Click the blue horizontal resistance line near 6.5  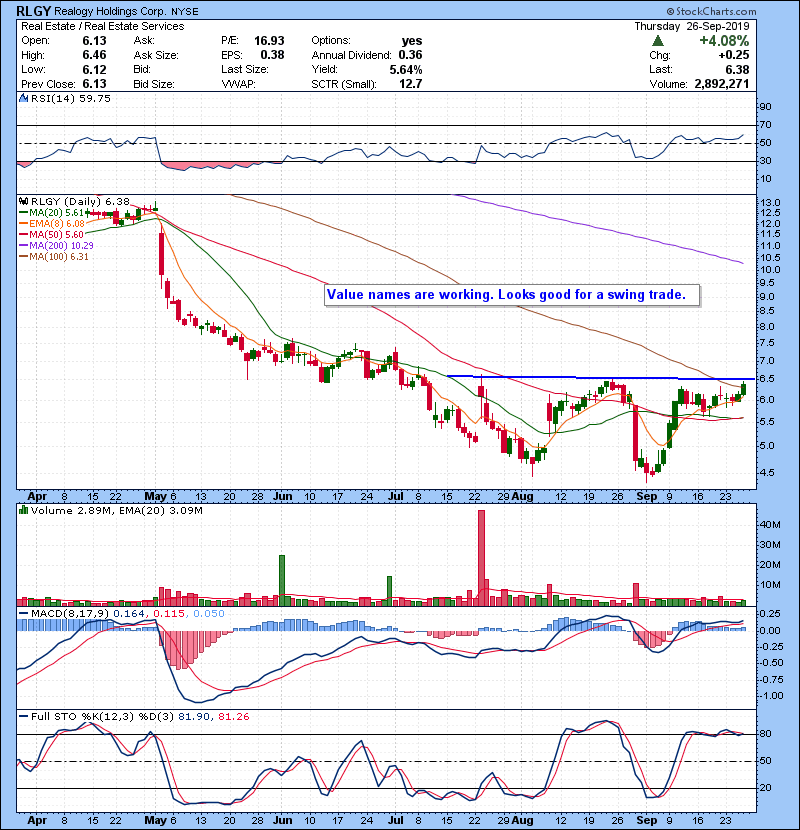pos(600,377)
